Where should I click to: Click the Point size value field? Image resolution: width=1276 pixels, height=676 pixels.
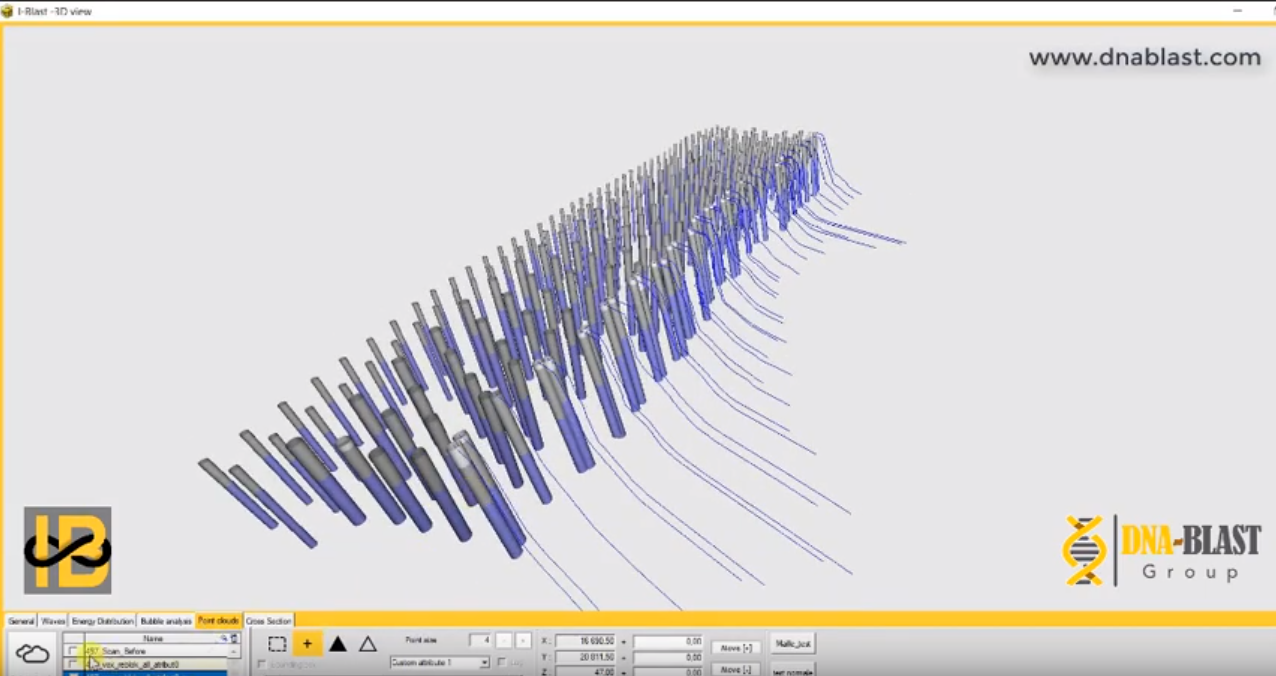[482, 640]
